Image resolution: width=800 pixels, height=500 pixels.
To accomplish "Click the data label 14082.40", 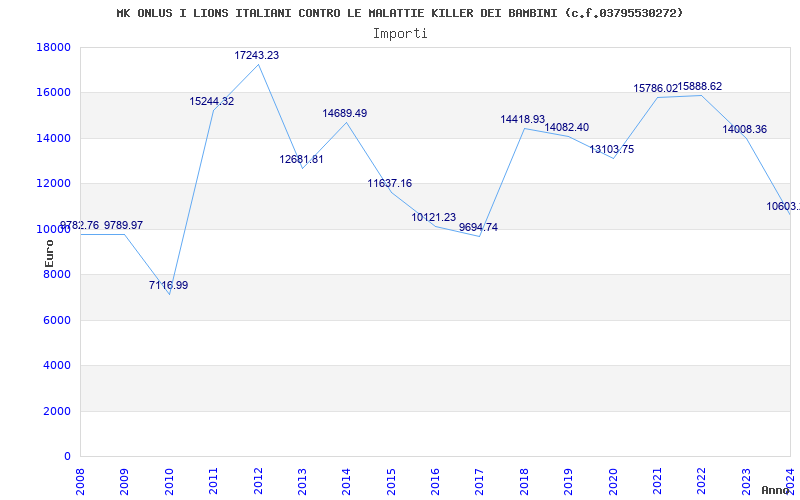I will pos(567,128).
